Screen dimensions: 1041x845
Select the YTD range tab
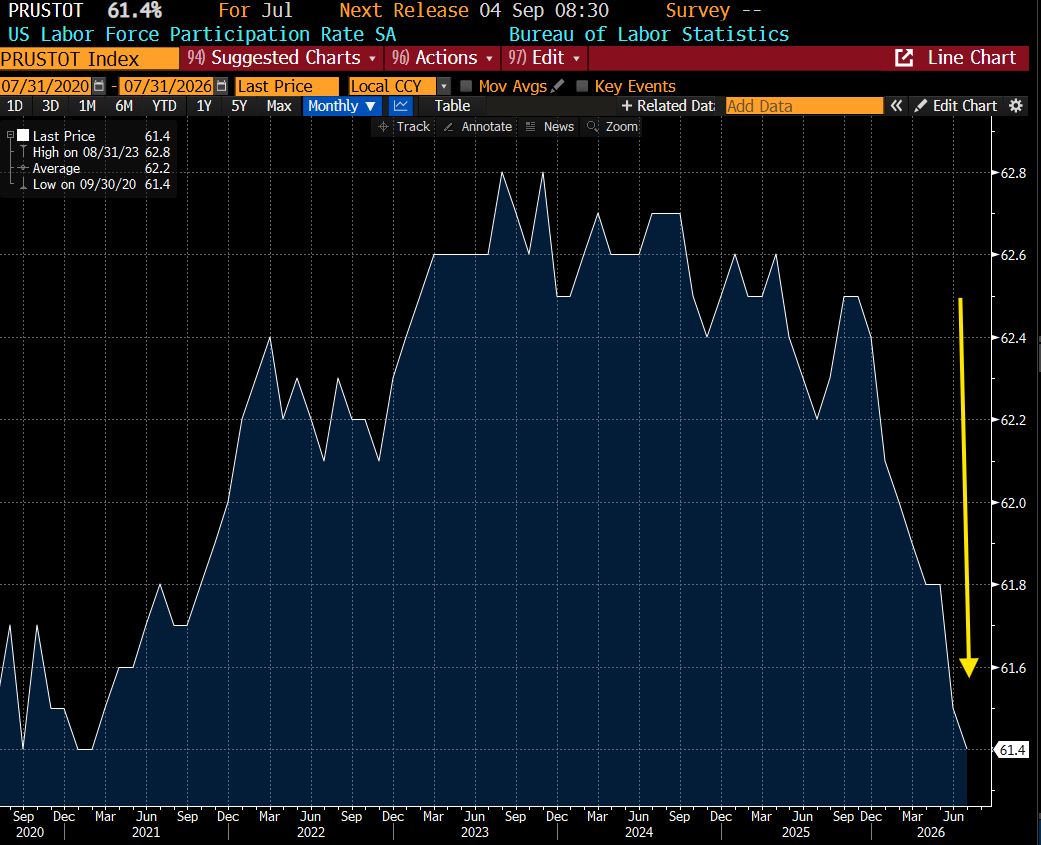tap(164, 106)
